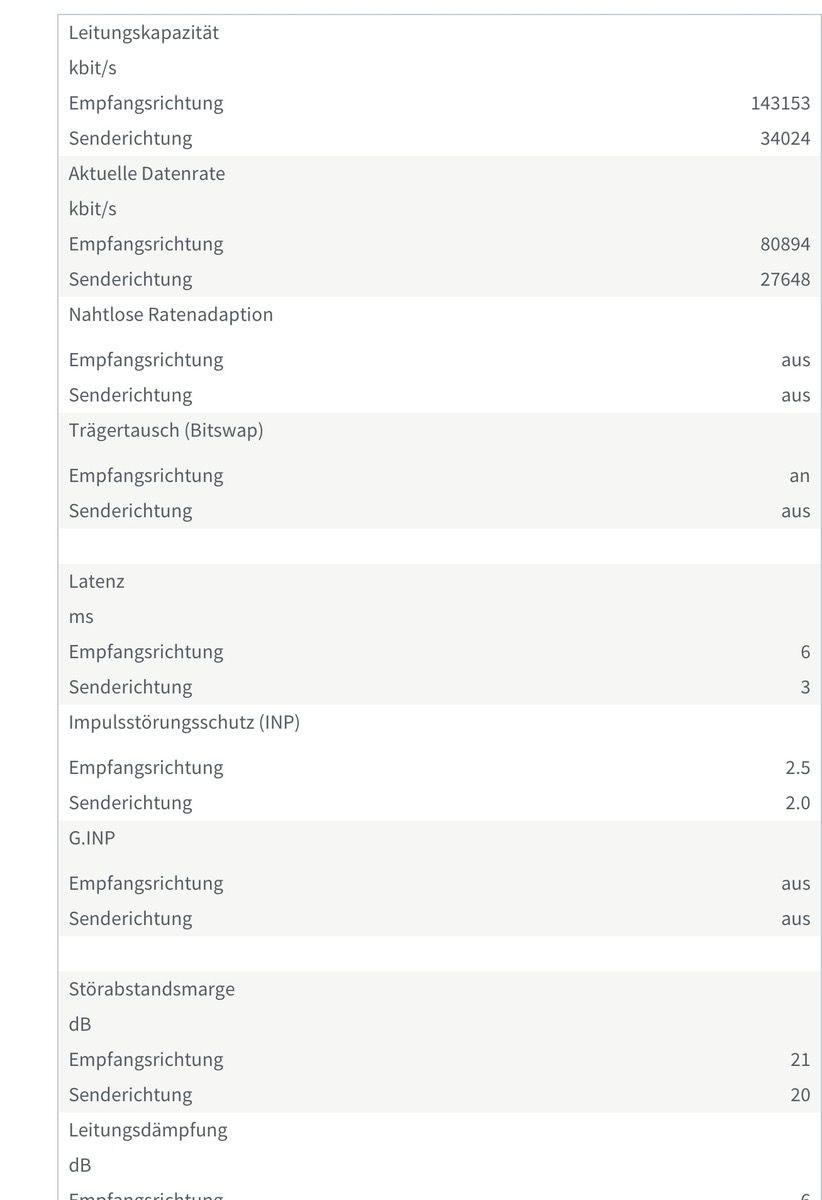Click the 34024 send capacity value
Viewport: 822px width, 1200px height.
[785, 138]
